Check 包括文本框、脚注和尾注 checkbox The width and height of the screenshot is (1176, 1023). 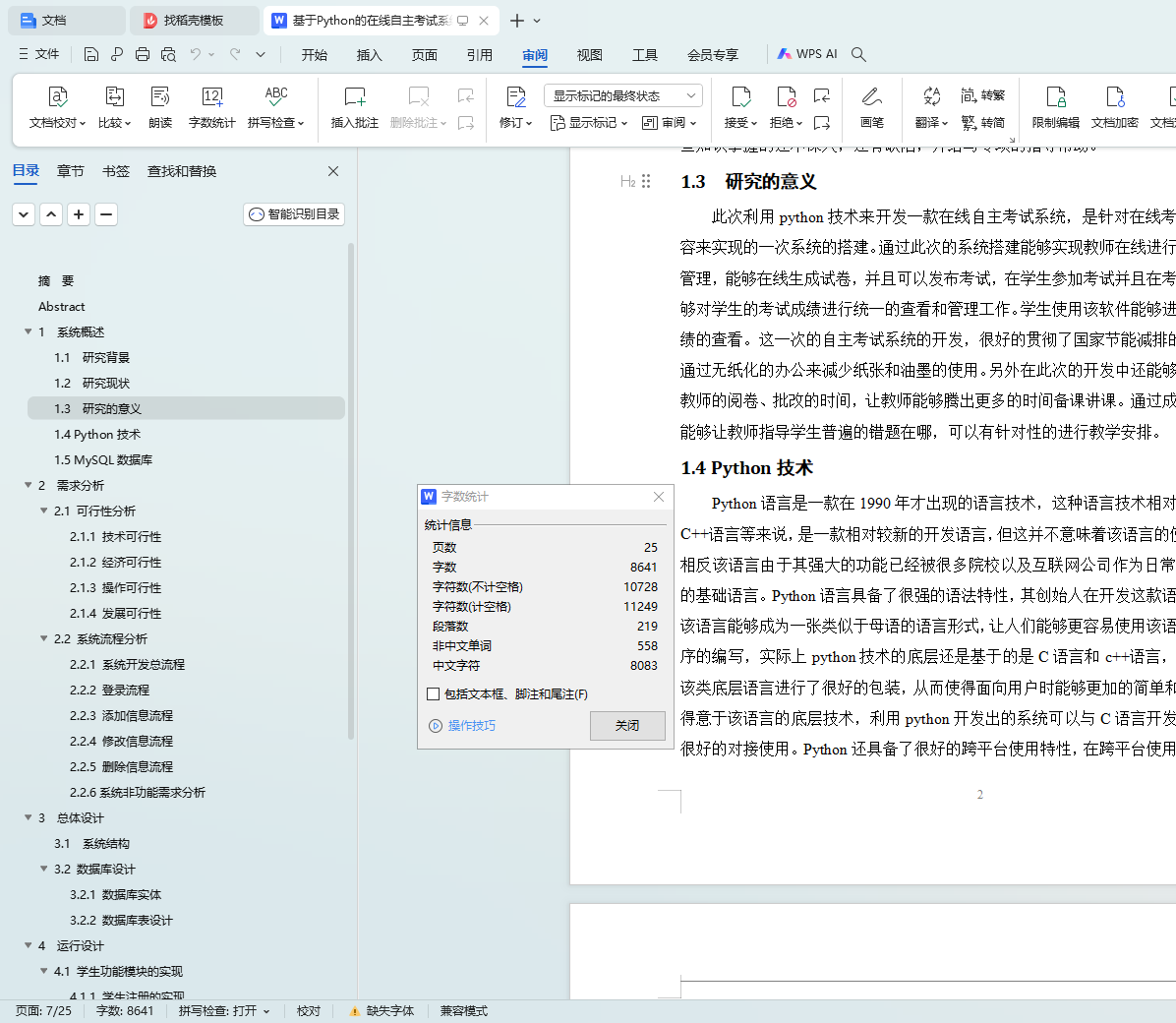click(x=433, y=694)
